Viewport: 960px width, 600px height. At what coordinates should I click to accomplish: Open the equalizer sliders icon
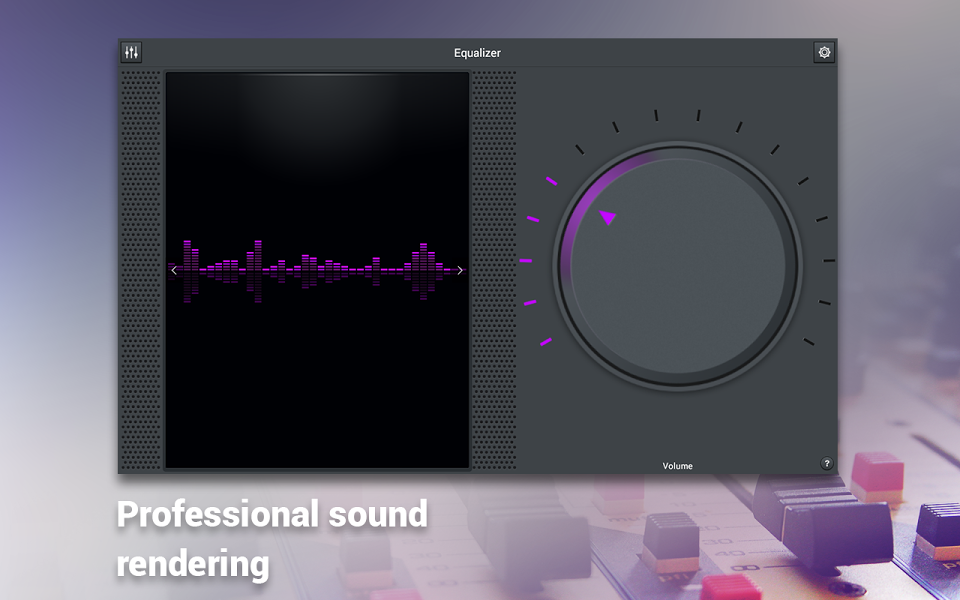click(x=131, y=53)
